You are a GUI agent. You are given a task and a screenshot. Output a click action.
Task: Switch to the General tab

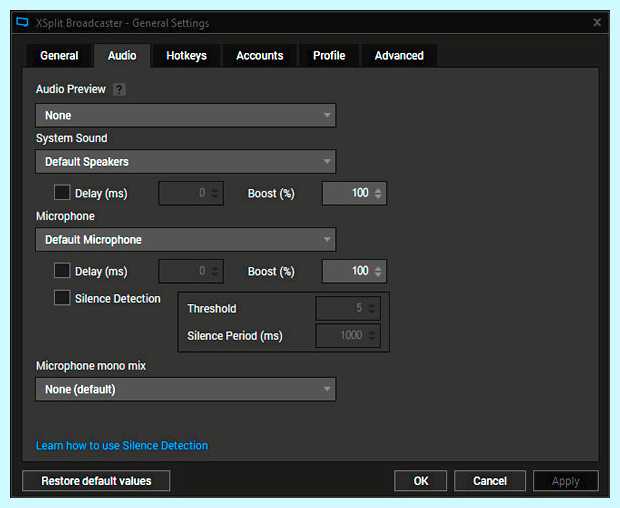[x=59, y=56]
